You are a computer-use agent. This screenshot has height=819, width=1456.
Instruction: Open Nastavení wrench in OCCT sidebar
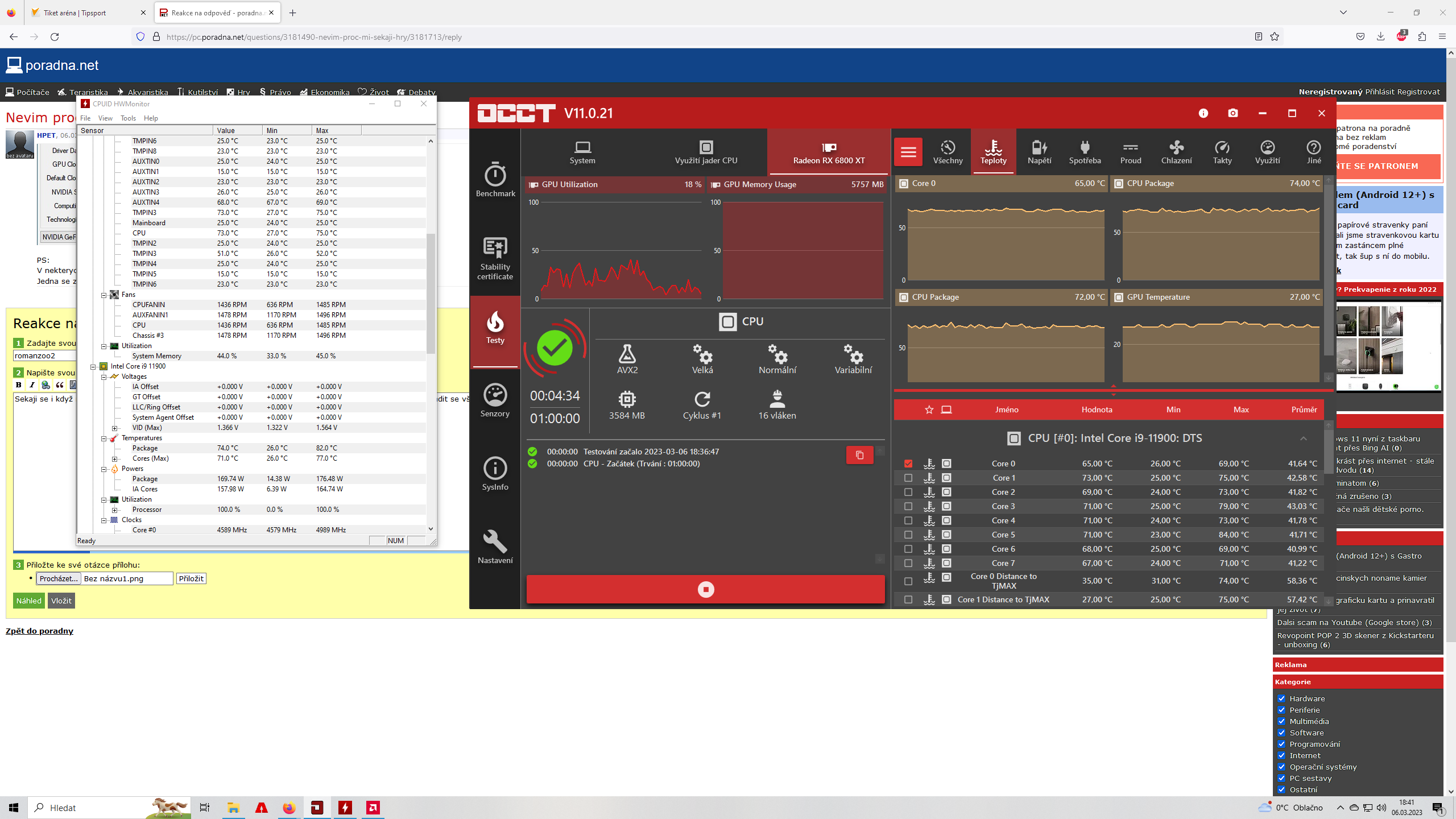click(x=495, y=547)
